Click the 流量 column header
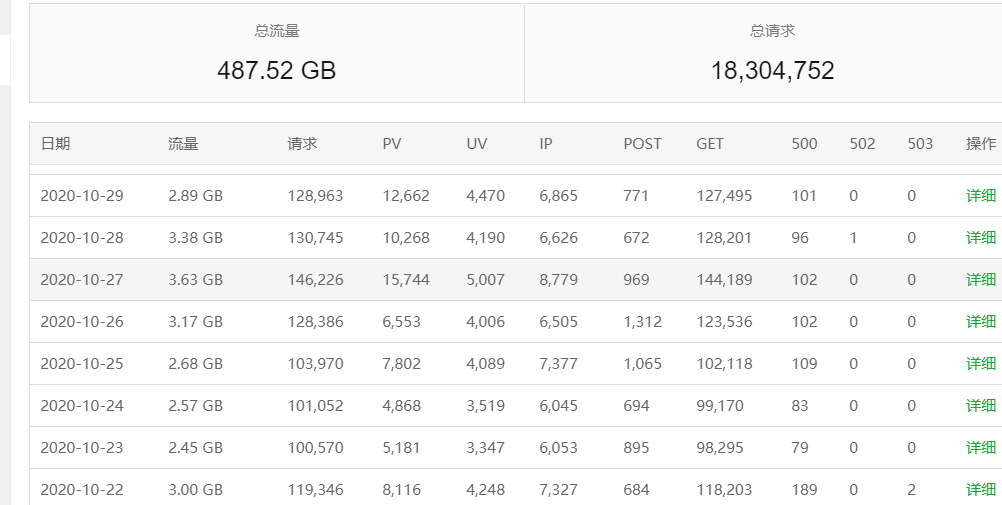The width and height of the screenshot is (1002, 505). tap(183, 144)
